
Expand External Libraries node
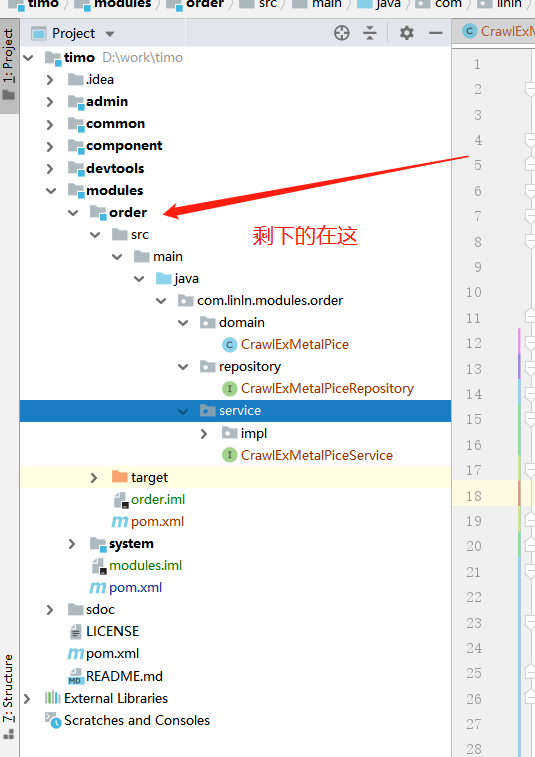point(28,699)
